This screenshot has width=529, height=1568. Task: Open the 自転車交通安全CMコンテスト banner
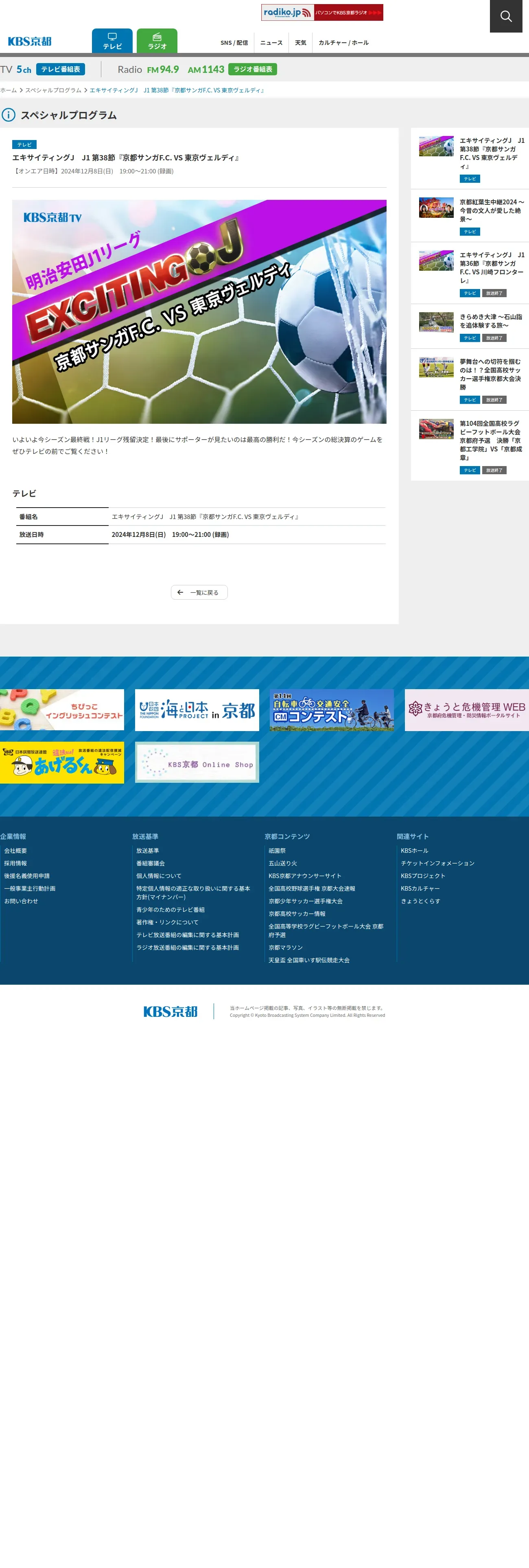coord(332,710)
